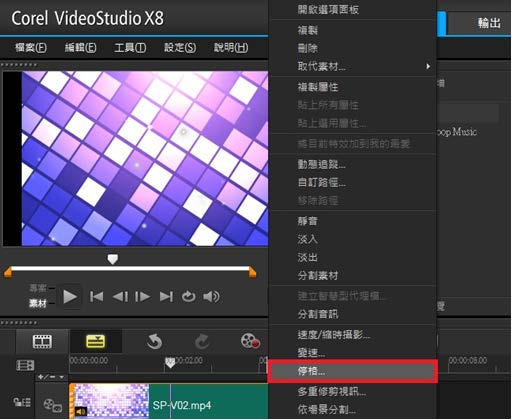
Task: Open the system volume speaker icon
Action: (211, 297)
